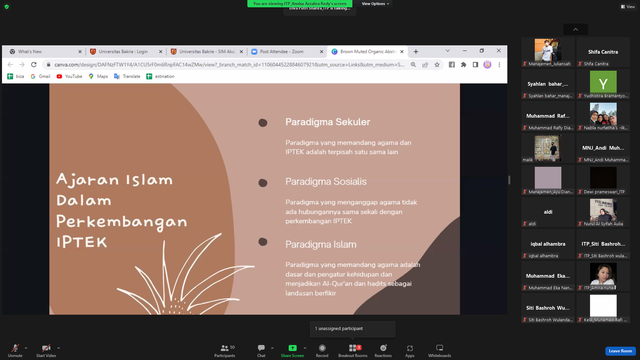This screenshot has width=640, height=360.
Task: Click the green encryption shield icon
Action: (x=7, y=7)
